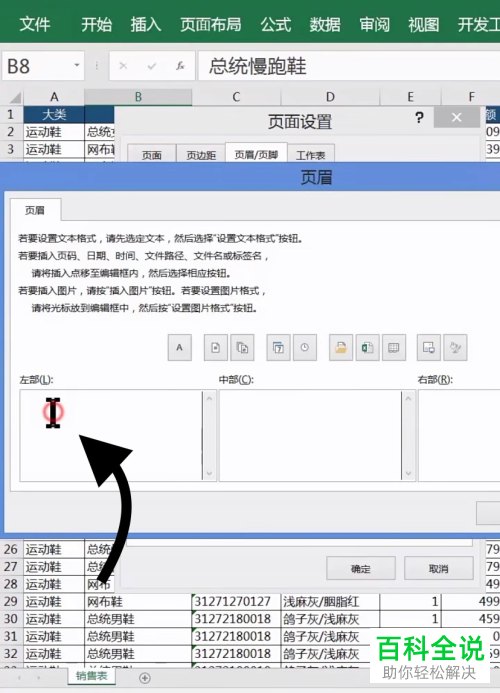Click cell 31271270127

(x=237, y=602)
